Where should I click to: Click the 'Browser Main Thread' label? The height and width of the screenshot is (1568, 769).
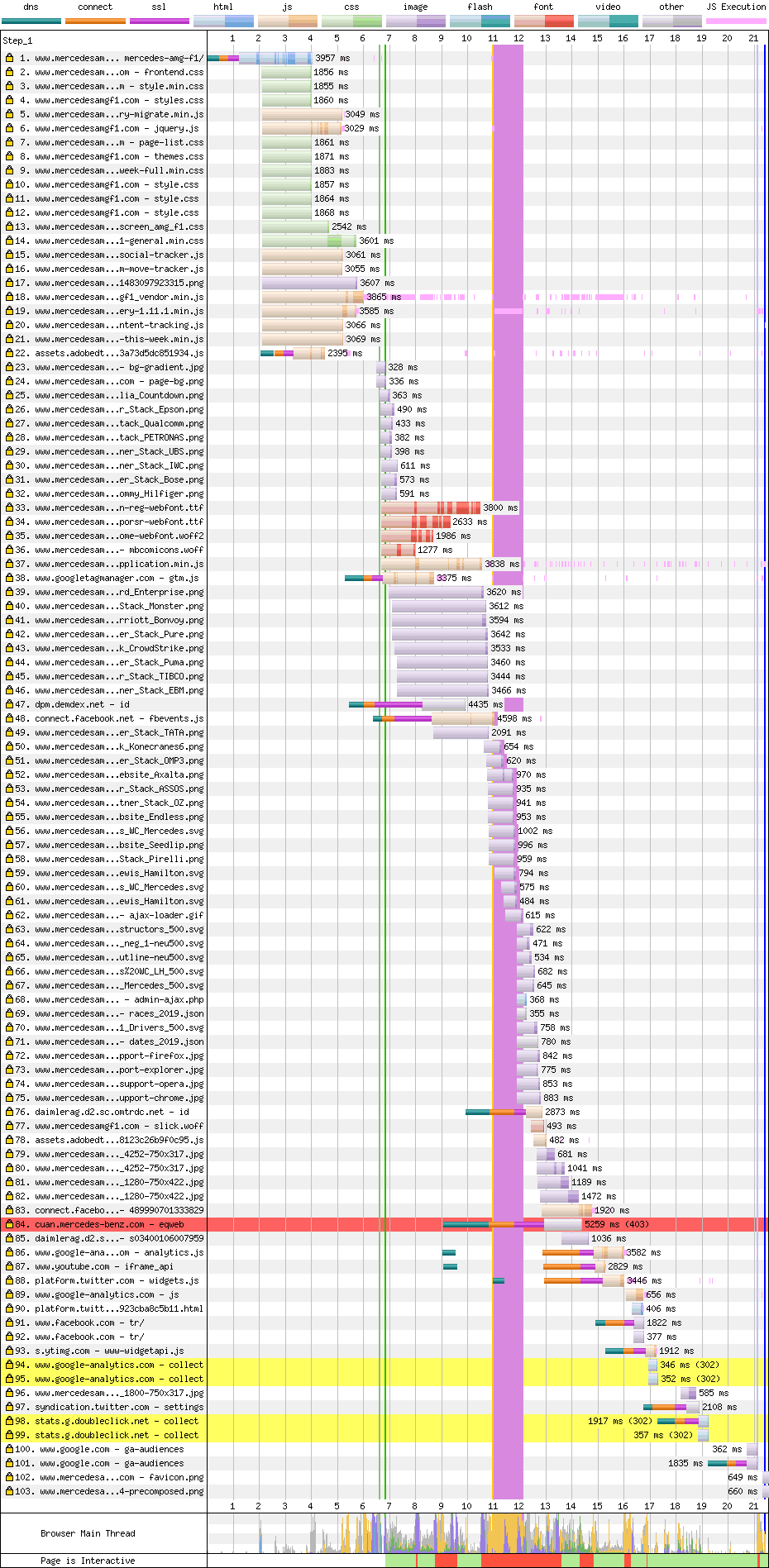tap(88, 1533)
